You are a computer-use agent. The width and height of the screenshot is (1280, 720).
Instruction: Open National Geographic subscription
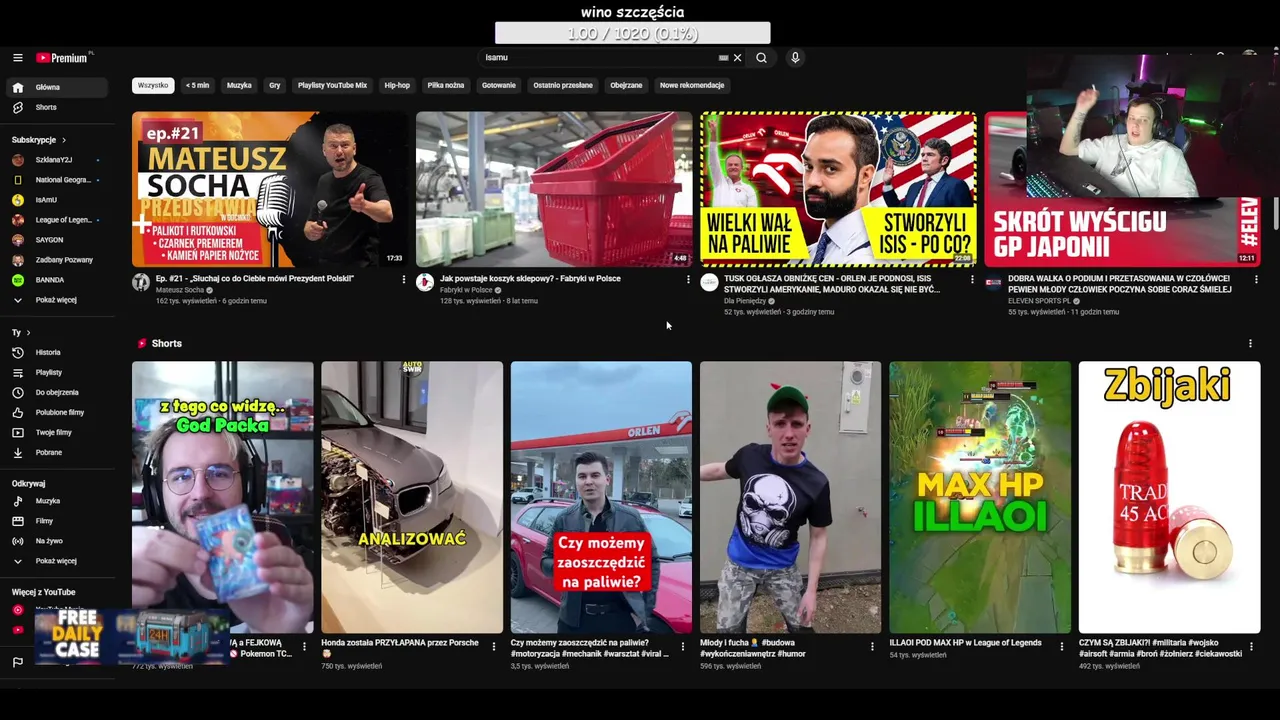point(57,180)
